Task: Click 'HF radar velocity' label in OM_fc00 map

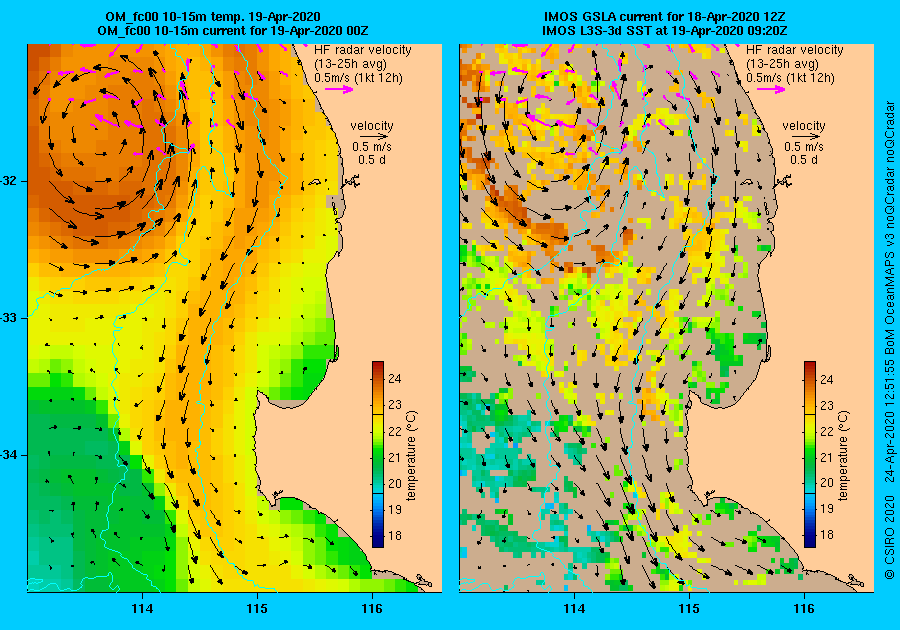Action: [x=363, y=50]
